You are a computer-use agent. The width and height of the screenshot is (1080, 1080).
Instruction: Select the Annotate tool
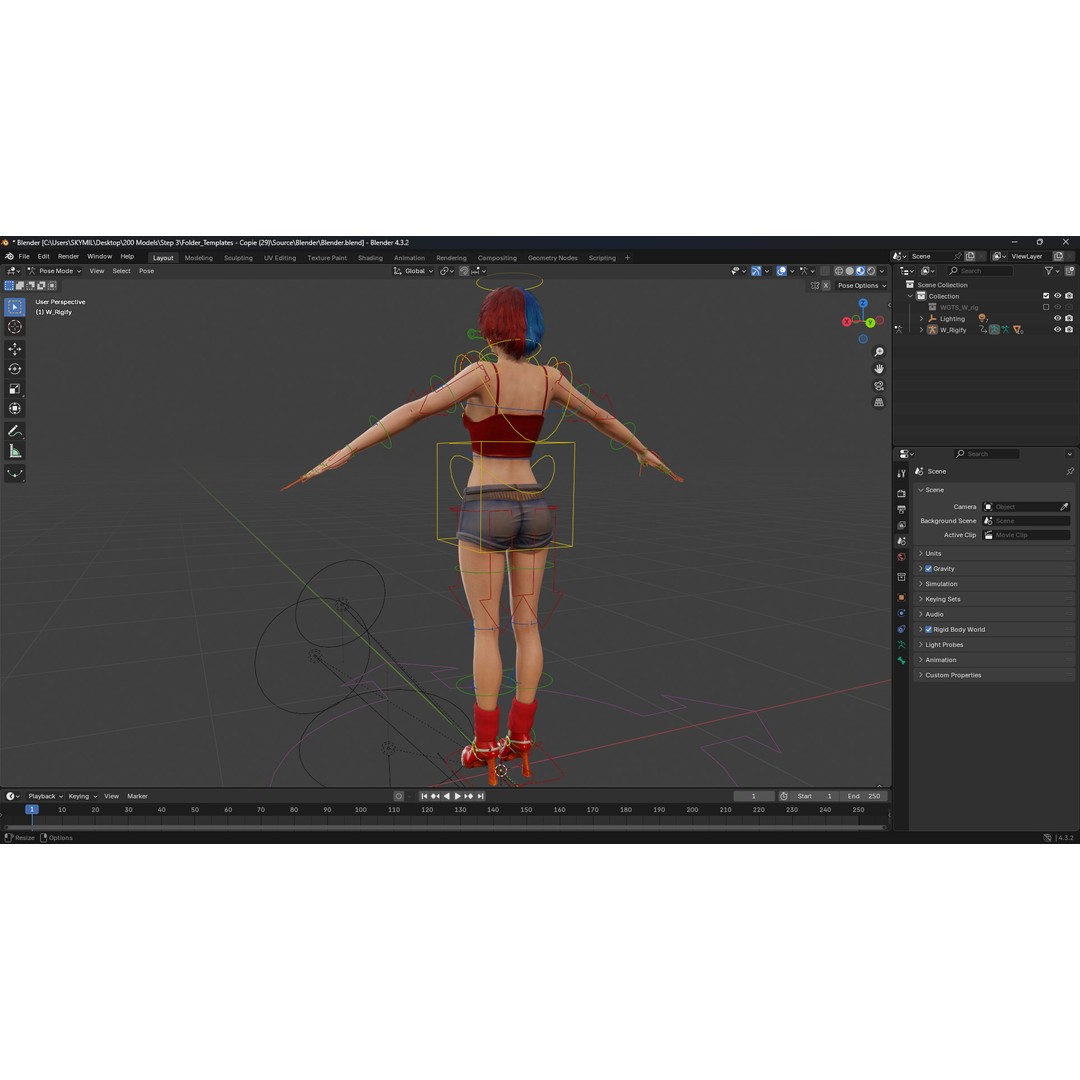(14, 431)
